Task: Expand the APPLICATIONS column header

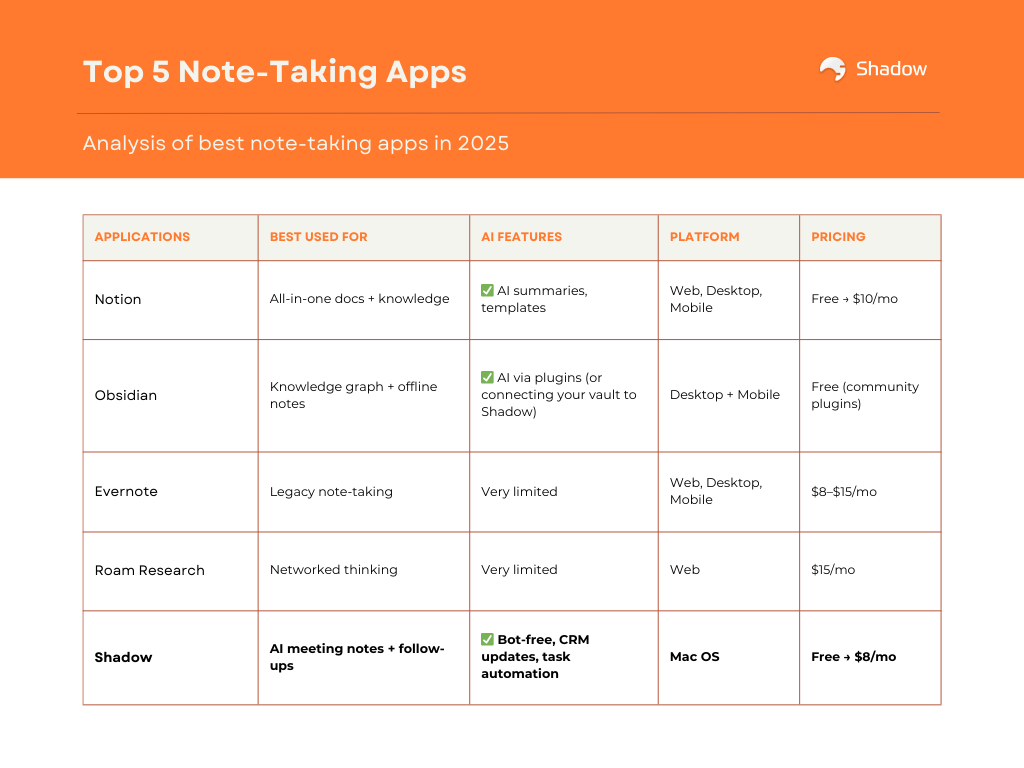Action: click(142, 237)
